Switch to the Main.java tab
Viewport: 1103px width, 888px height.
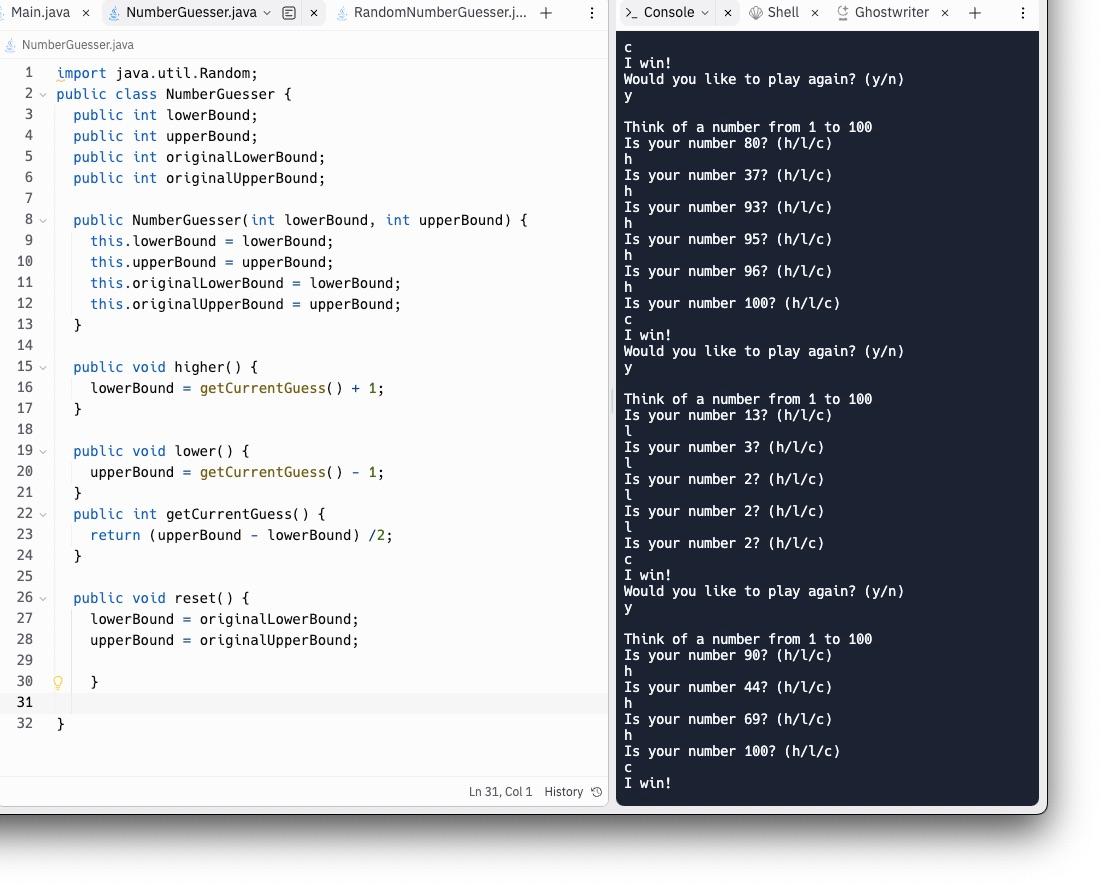[x=40, y=13]
